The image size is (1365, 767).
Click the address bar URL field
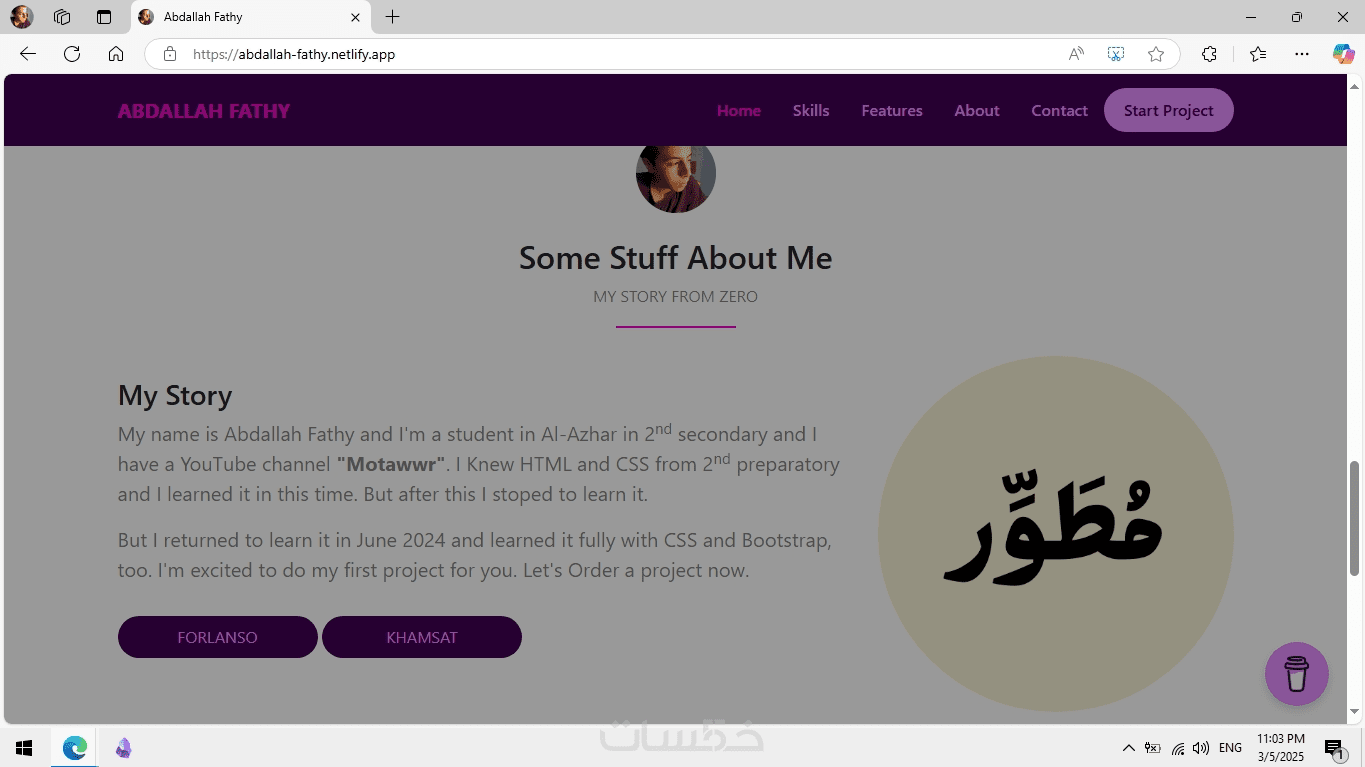click(x=600, y=54)
